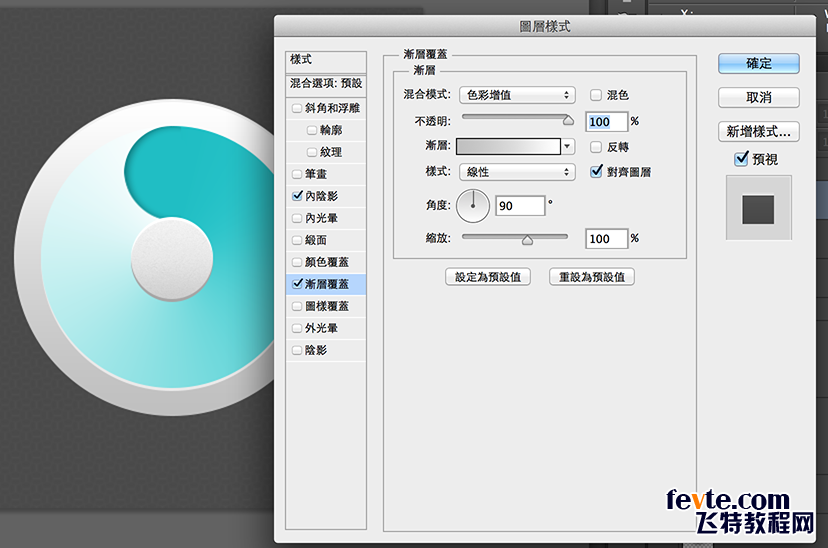
Task: Click the 角度 angle value field
Action: (x=520, y=206)
